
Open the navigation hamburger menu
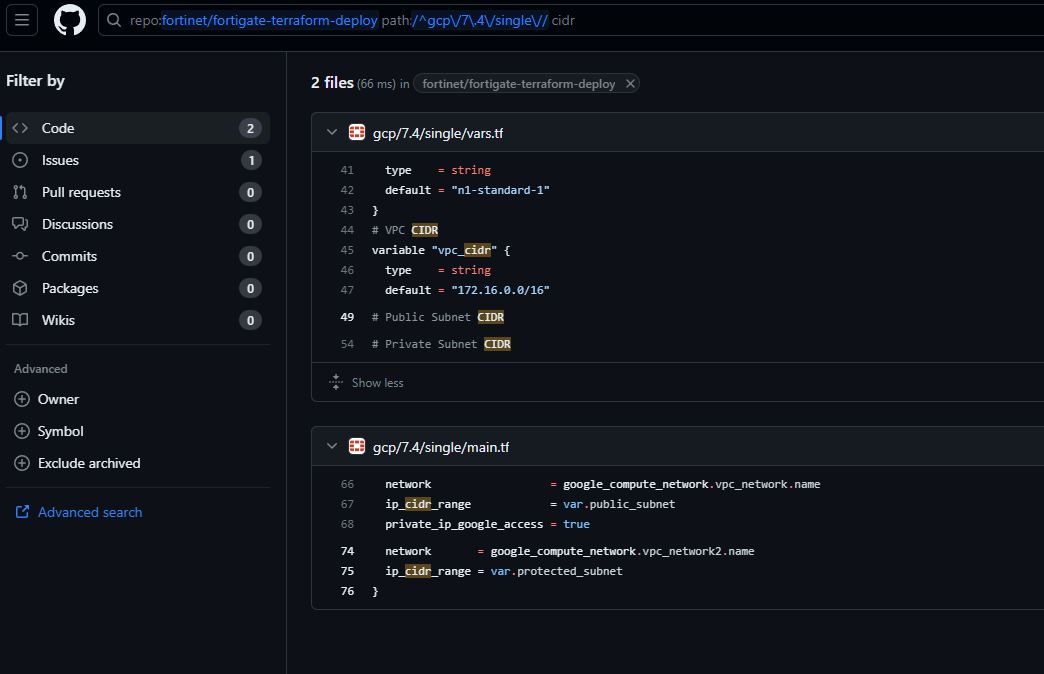click(22, 20)
